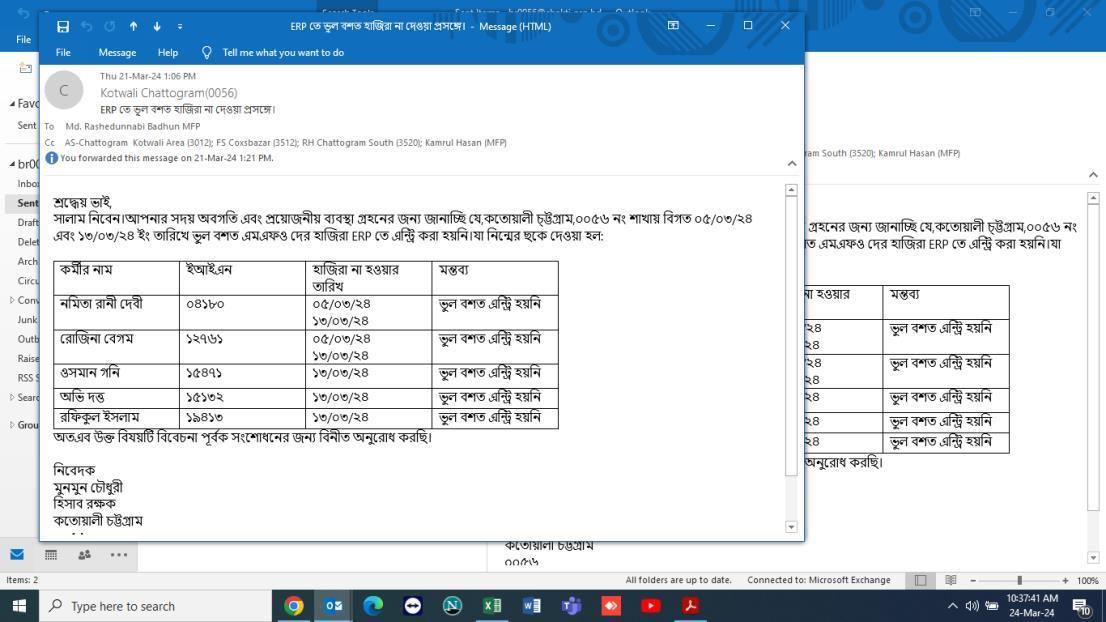Click table cell 'ওসমান গনি'
The image size is (1106, 622).
tap(116, 376)
